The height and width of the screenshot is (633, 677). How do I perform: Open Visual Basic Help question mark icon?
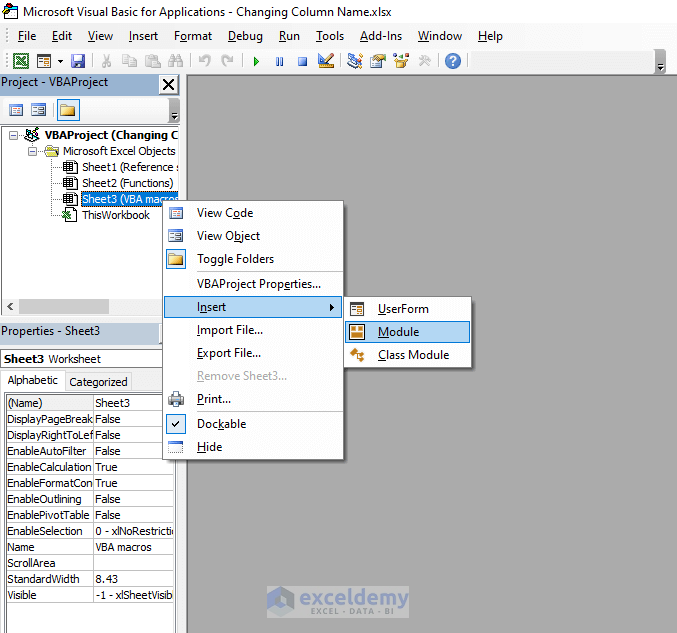(x=453, y=61)
